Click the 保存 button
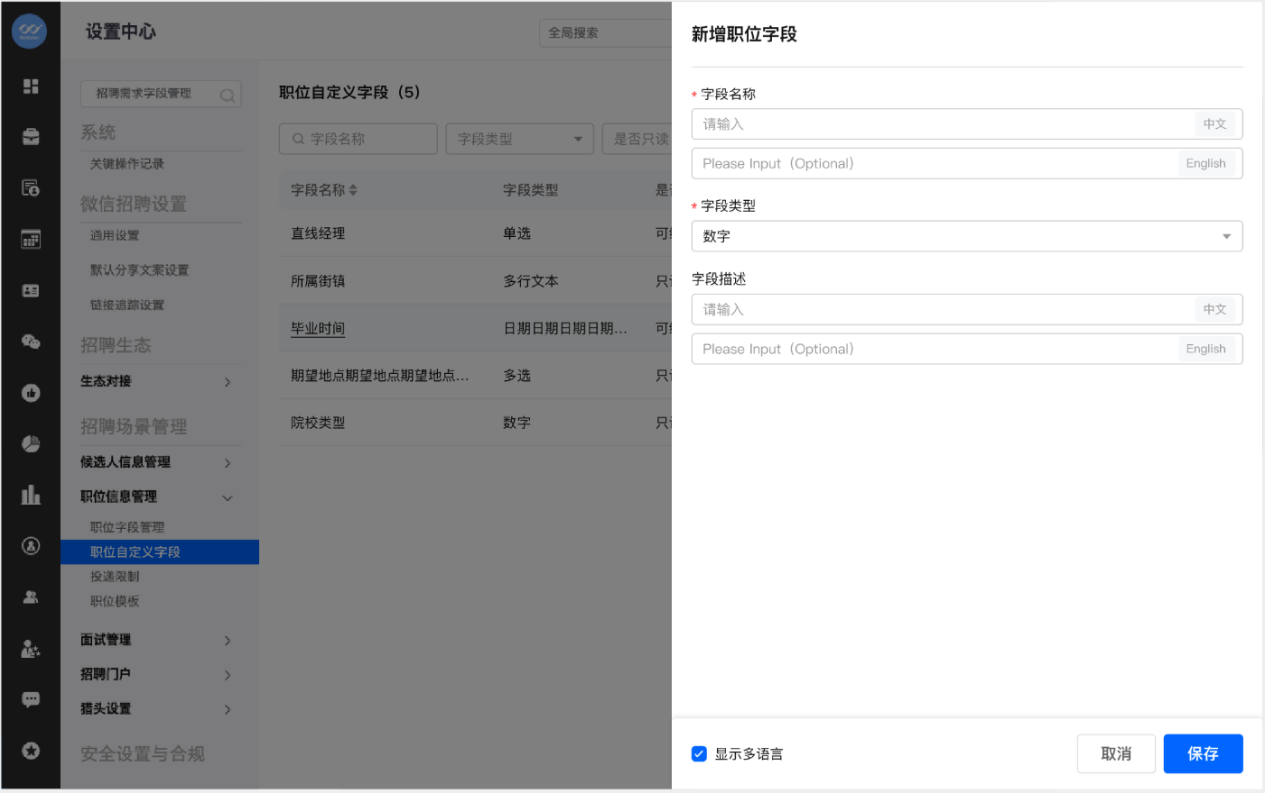The height and width of the screenshot is (793, 1265). pos(1203,754)
